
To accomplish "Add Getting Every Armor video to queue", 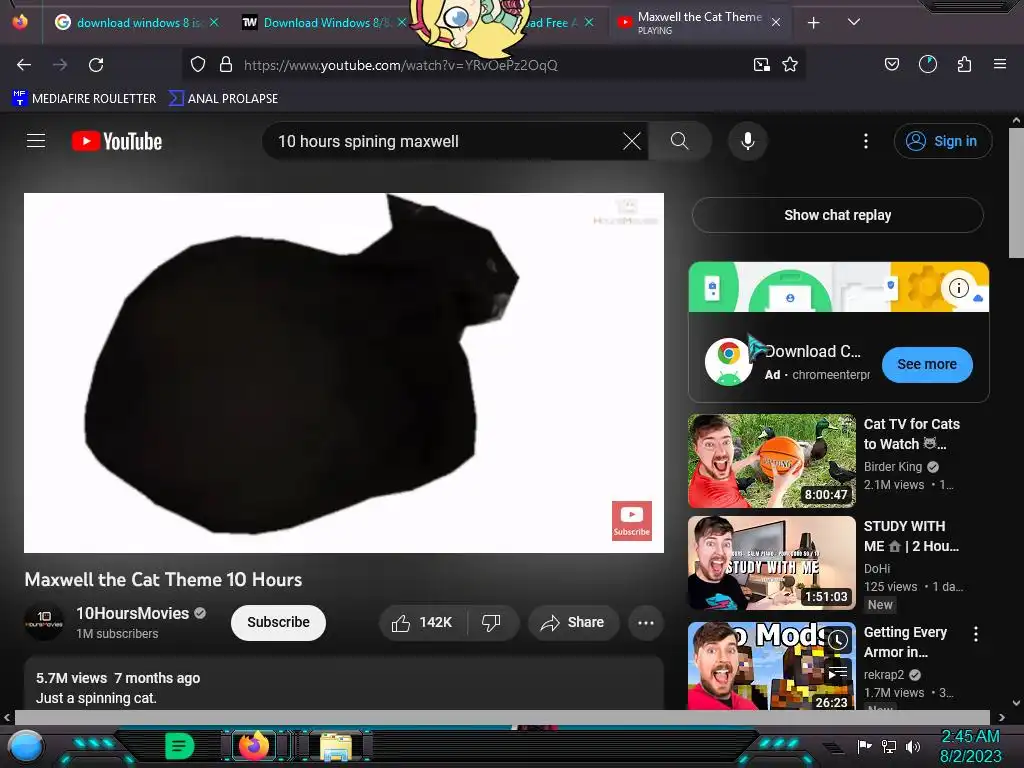I will 838,673.
